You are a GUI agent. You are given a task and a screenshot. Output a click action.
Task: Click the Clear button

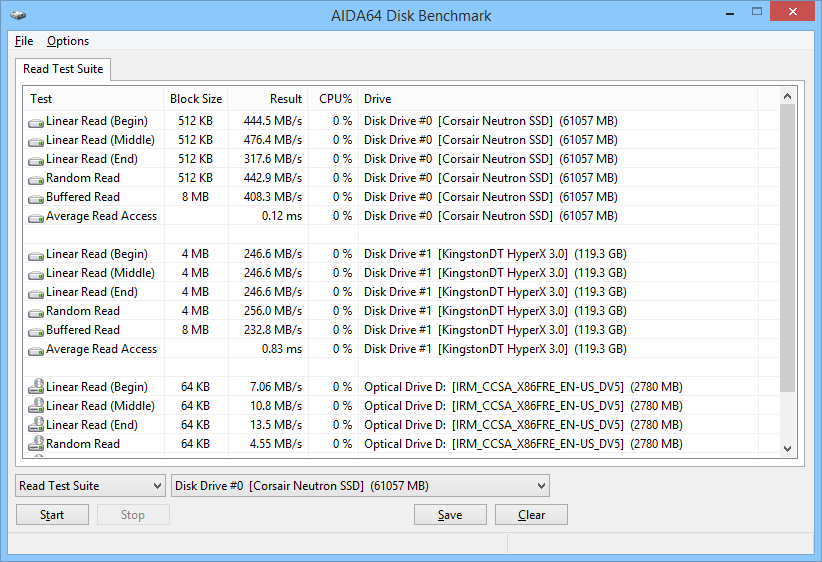[x=531, y=515]
